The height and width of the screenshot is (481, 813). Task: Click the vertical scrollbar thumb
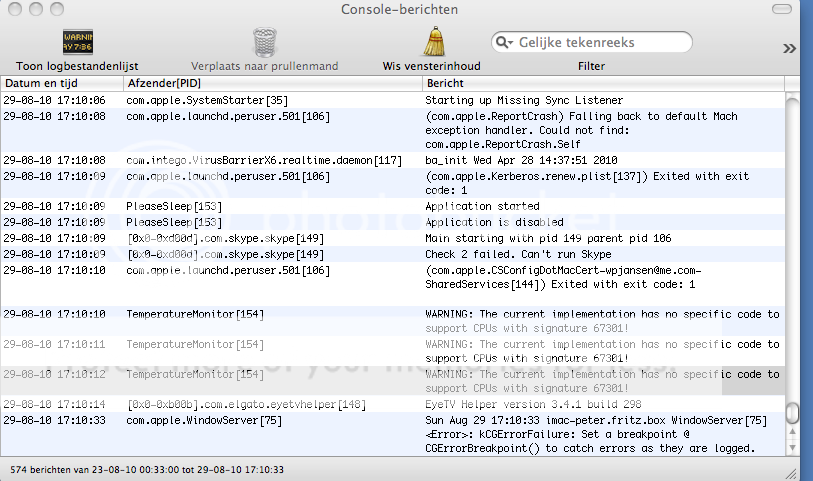(x=792, y=413)
